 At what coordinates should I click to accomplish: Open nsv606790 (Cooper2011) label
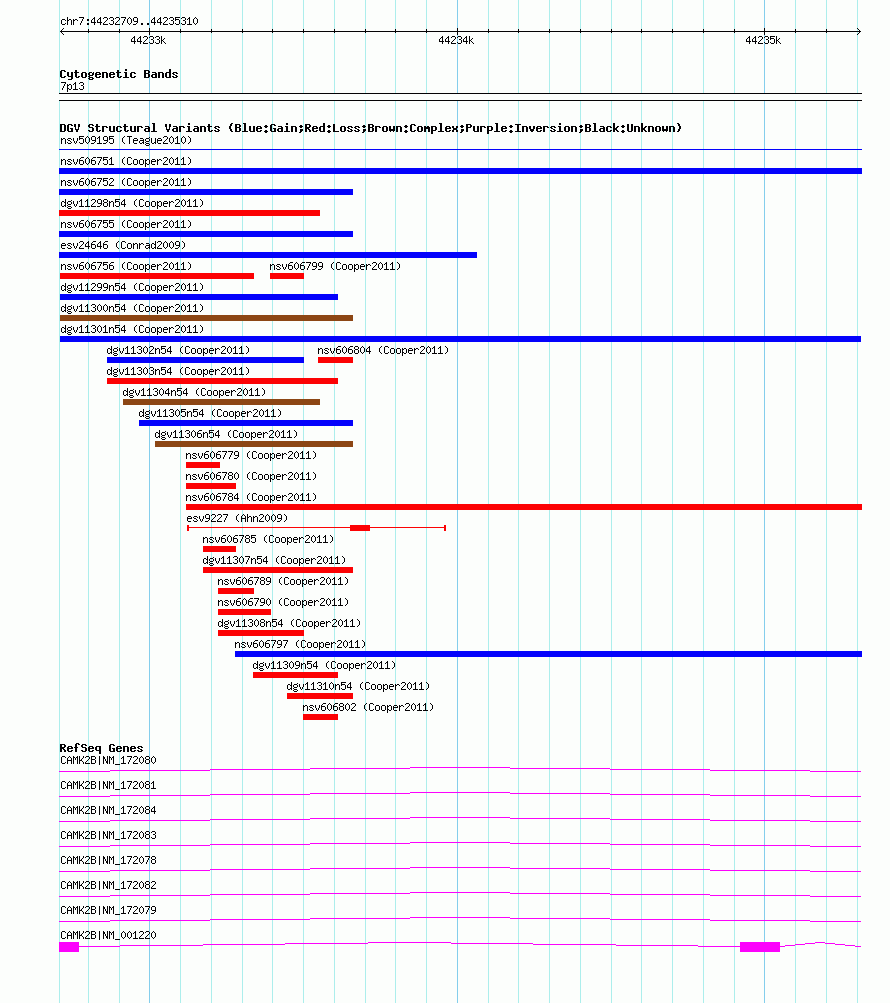point(283,603)
